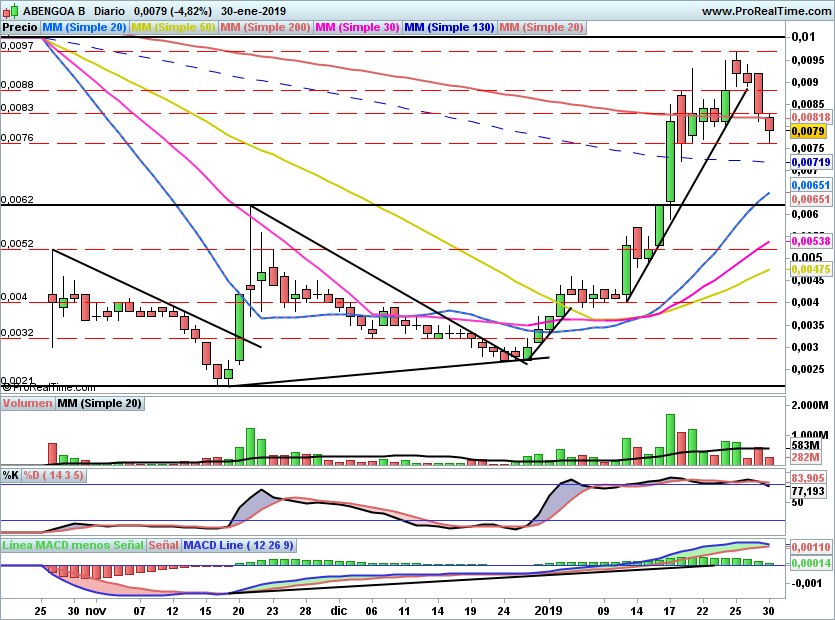Select the magenta MM (Simple 30) label
The height and width of the screenshot is (620, 835).
tap(356, 28)
